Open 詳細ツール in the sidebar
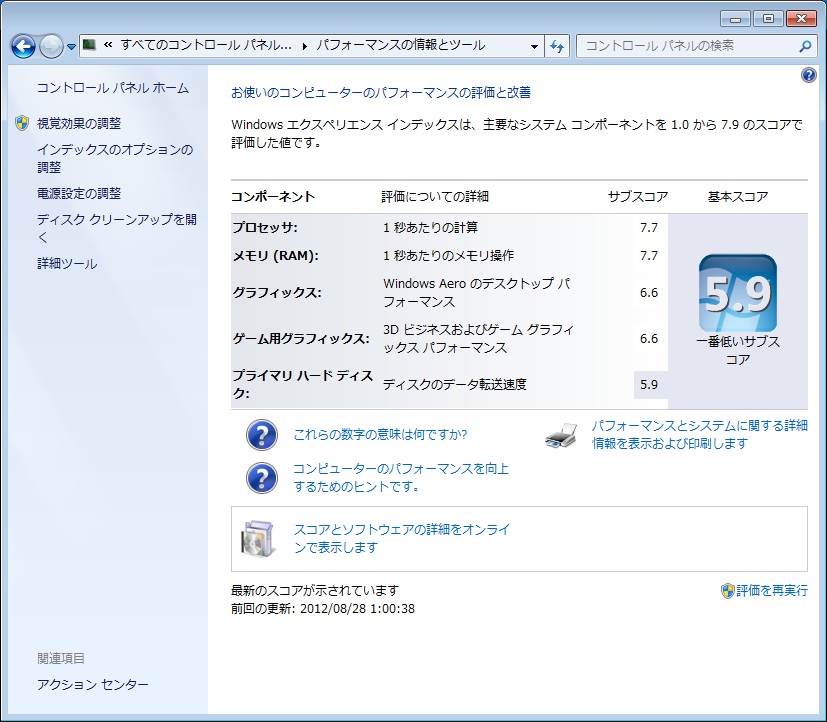827x722 pixels. pos(67,264)
